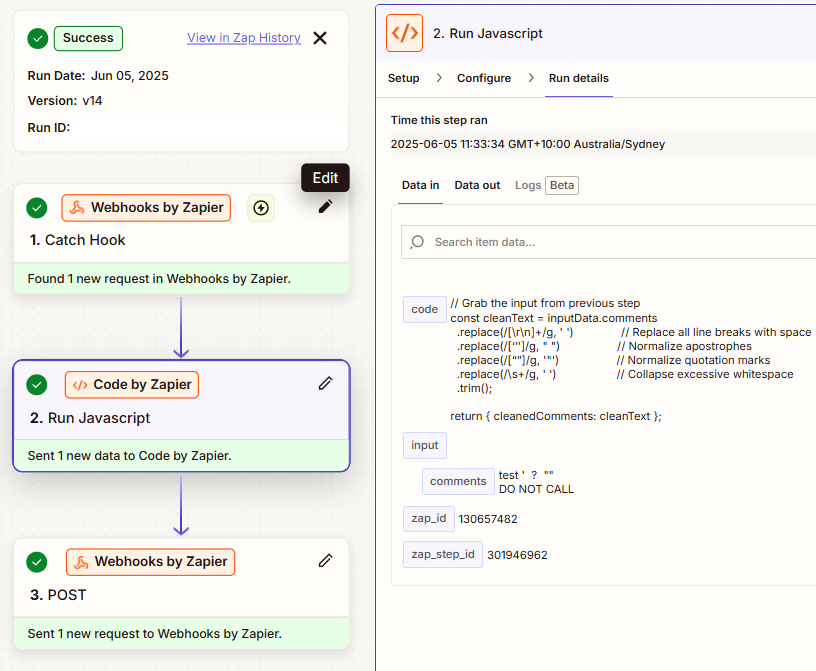This screenshot has height=671, width=816.
Task: Select the 1. Catch Hook step title
Action: click(78, 240)
